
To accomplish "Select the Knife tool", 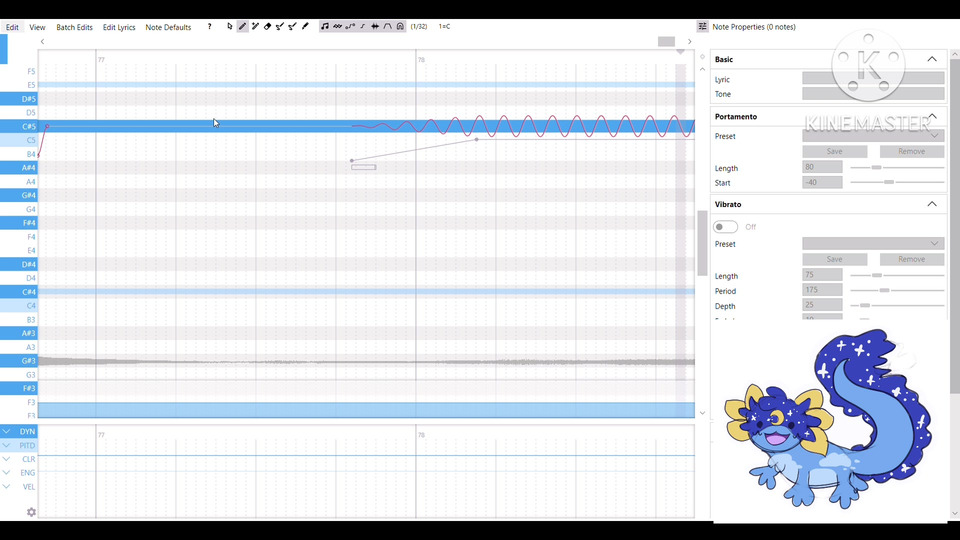I will pyautogui.click(x=305, y=26).
